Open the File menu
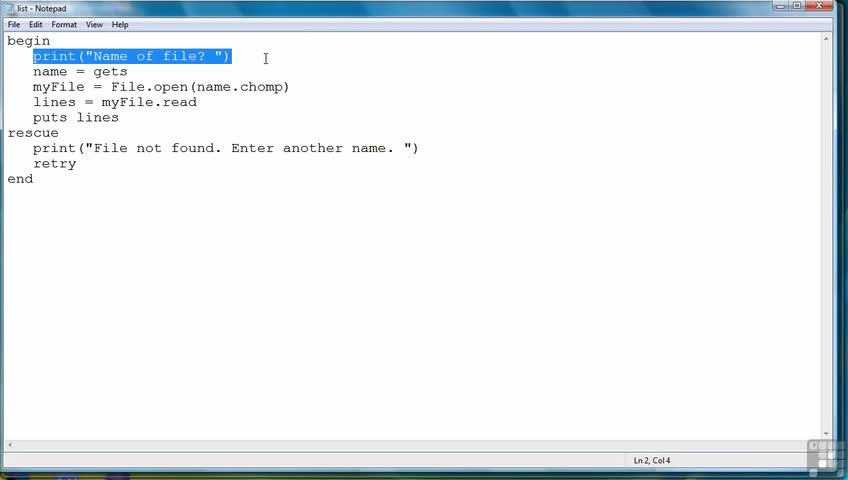Viewport: 848px width, 480px height. [14, 25]
